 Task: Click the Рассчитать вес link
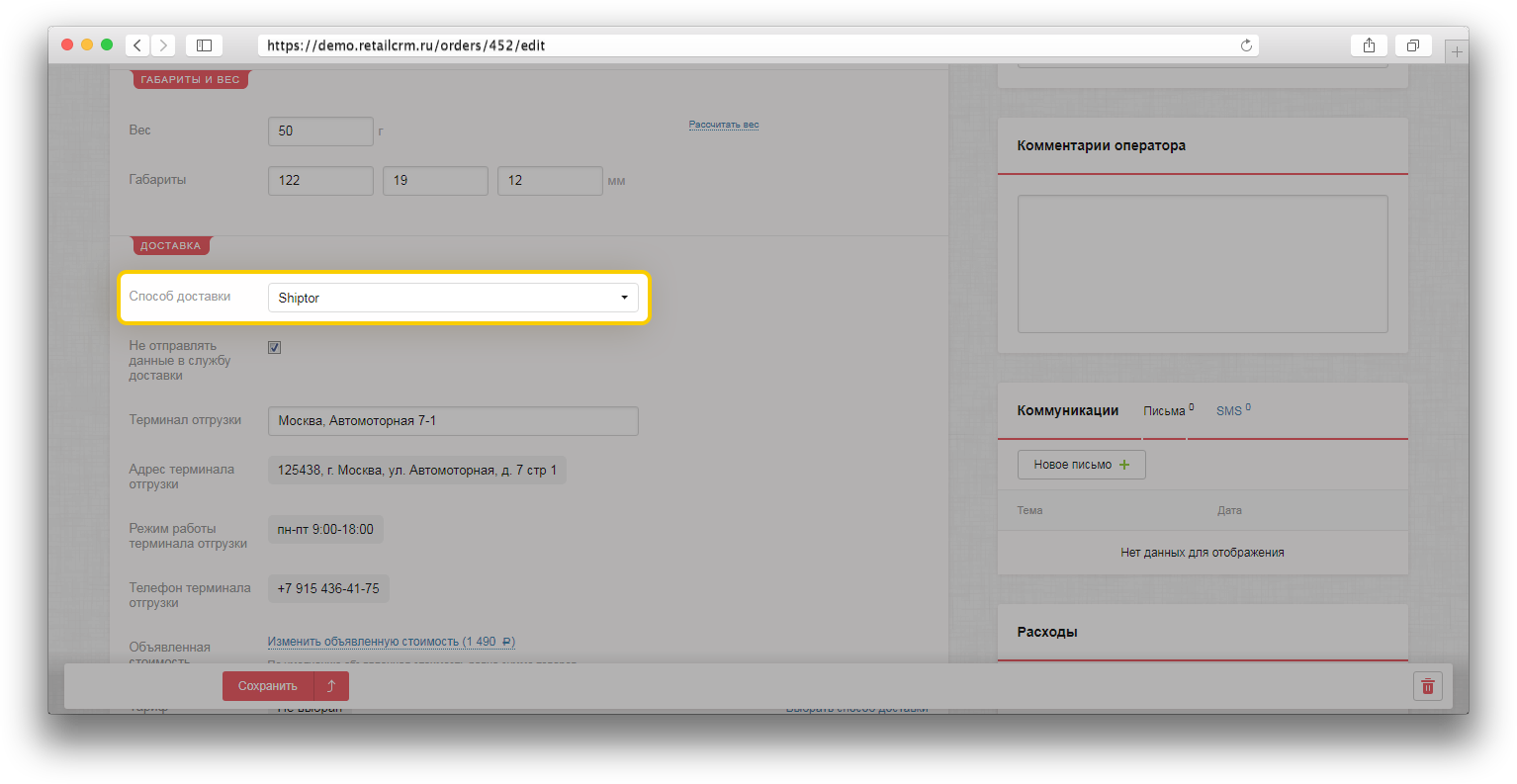pos(724,125)
